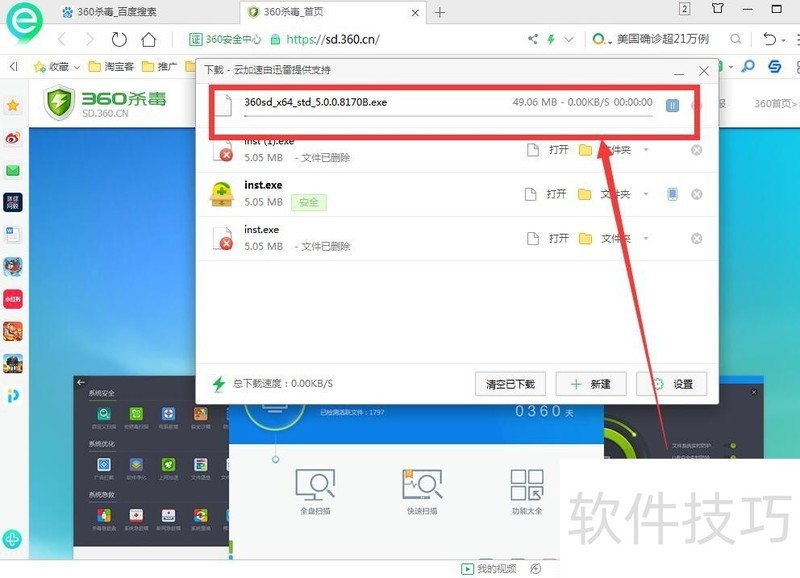The image size is (800, 578).
Task: Open the red 小红书 sidebar icon
Action: click(13, 299)
